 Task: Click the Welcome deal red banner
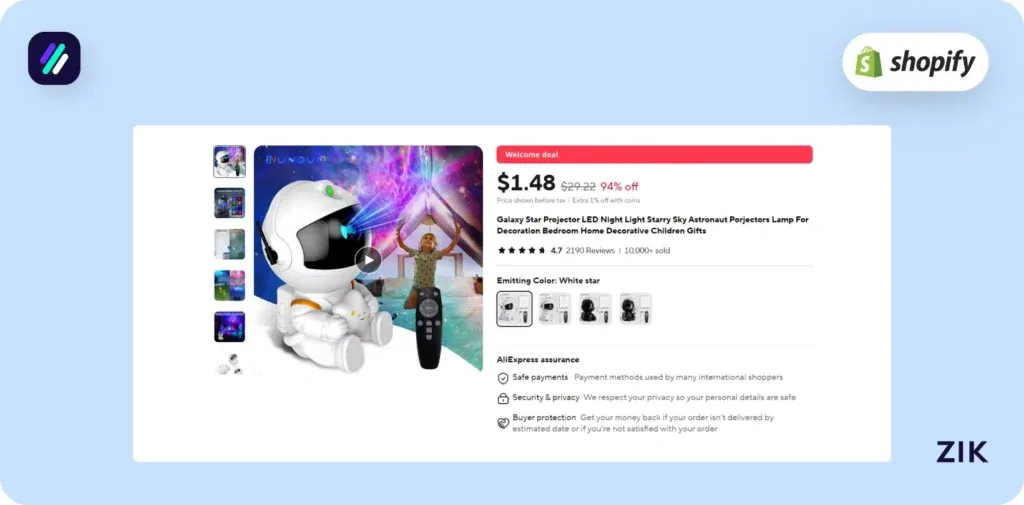click(x=654, y=154)
